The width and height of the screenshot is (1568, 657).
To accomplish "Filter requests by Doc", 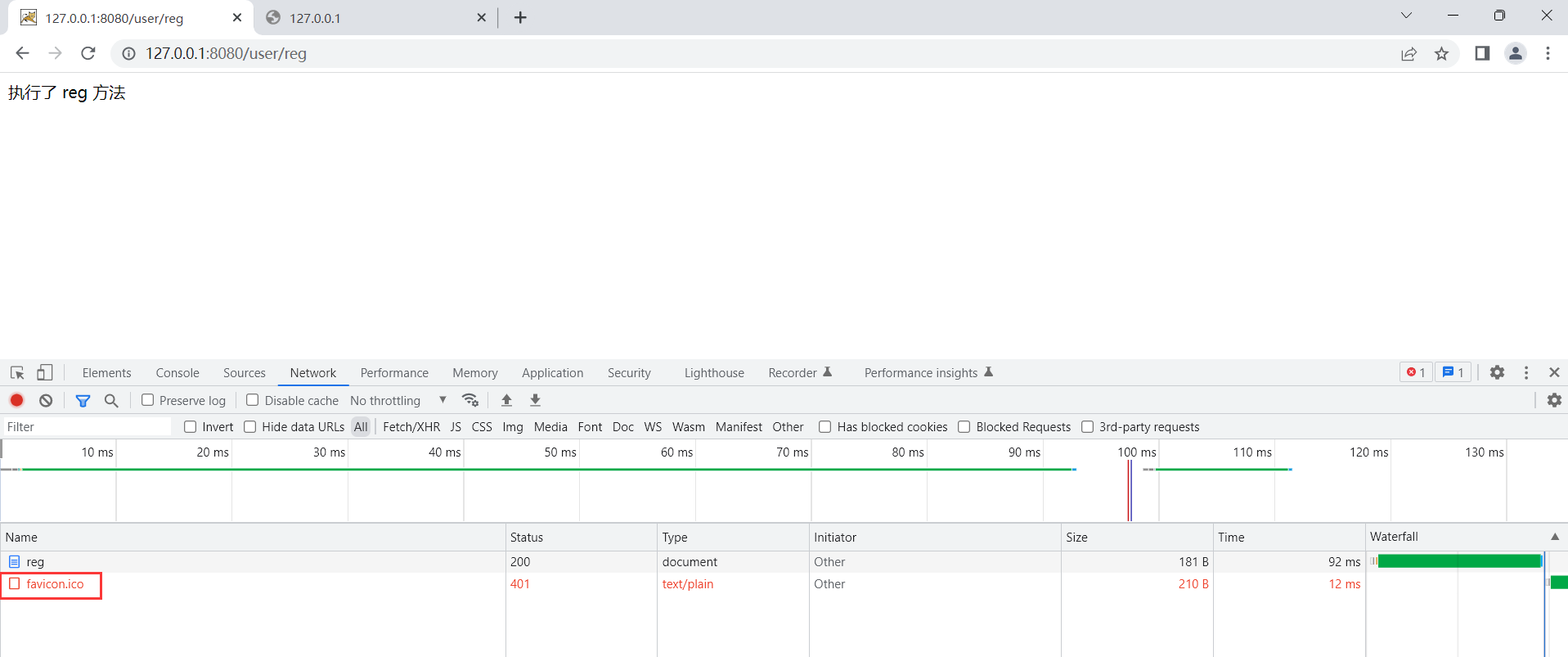I will click(623, 427).
